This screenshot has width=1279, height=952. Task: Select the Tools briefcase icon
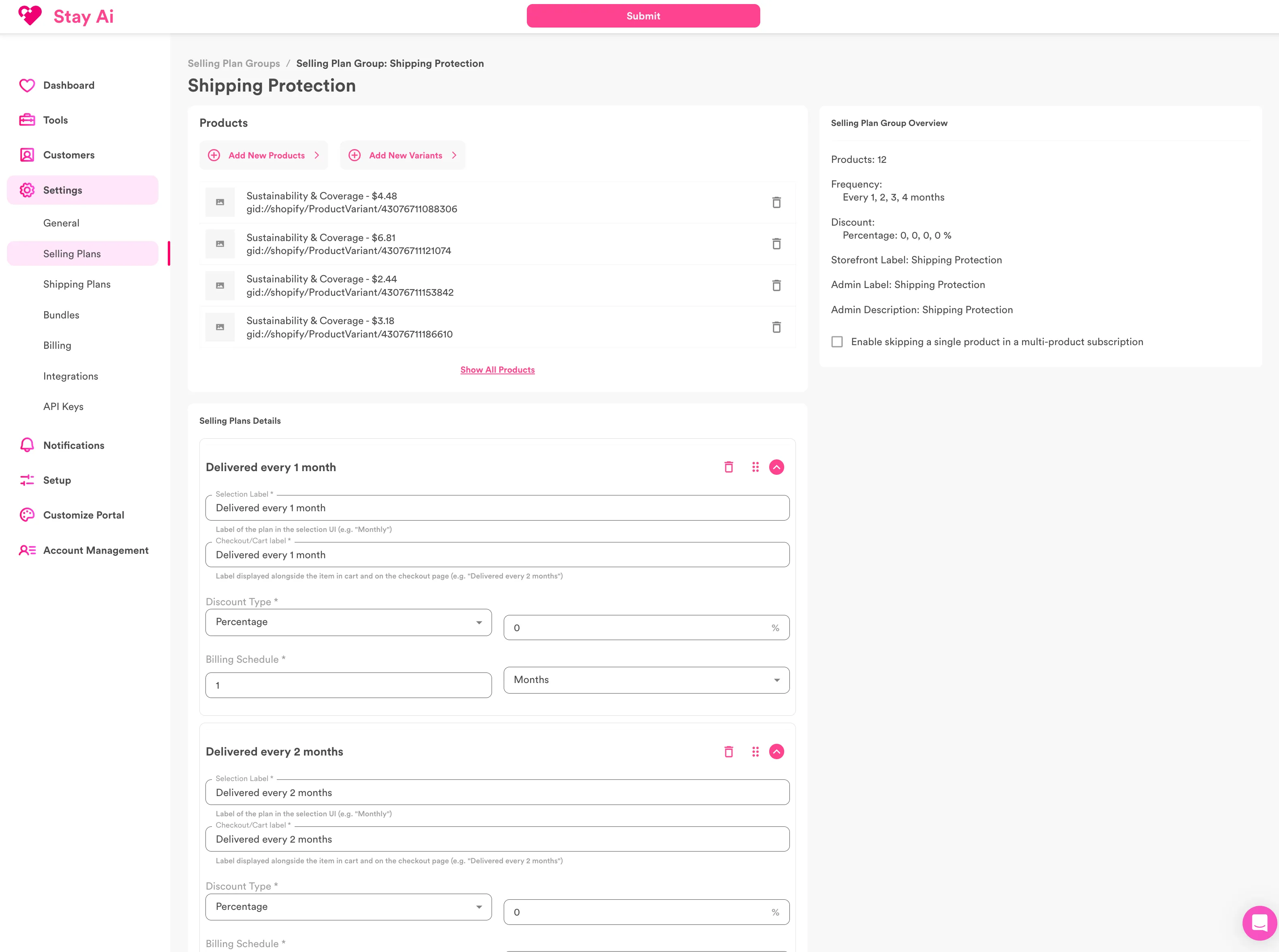(x=27, y=119)
